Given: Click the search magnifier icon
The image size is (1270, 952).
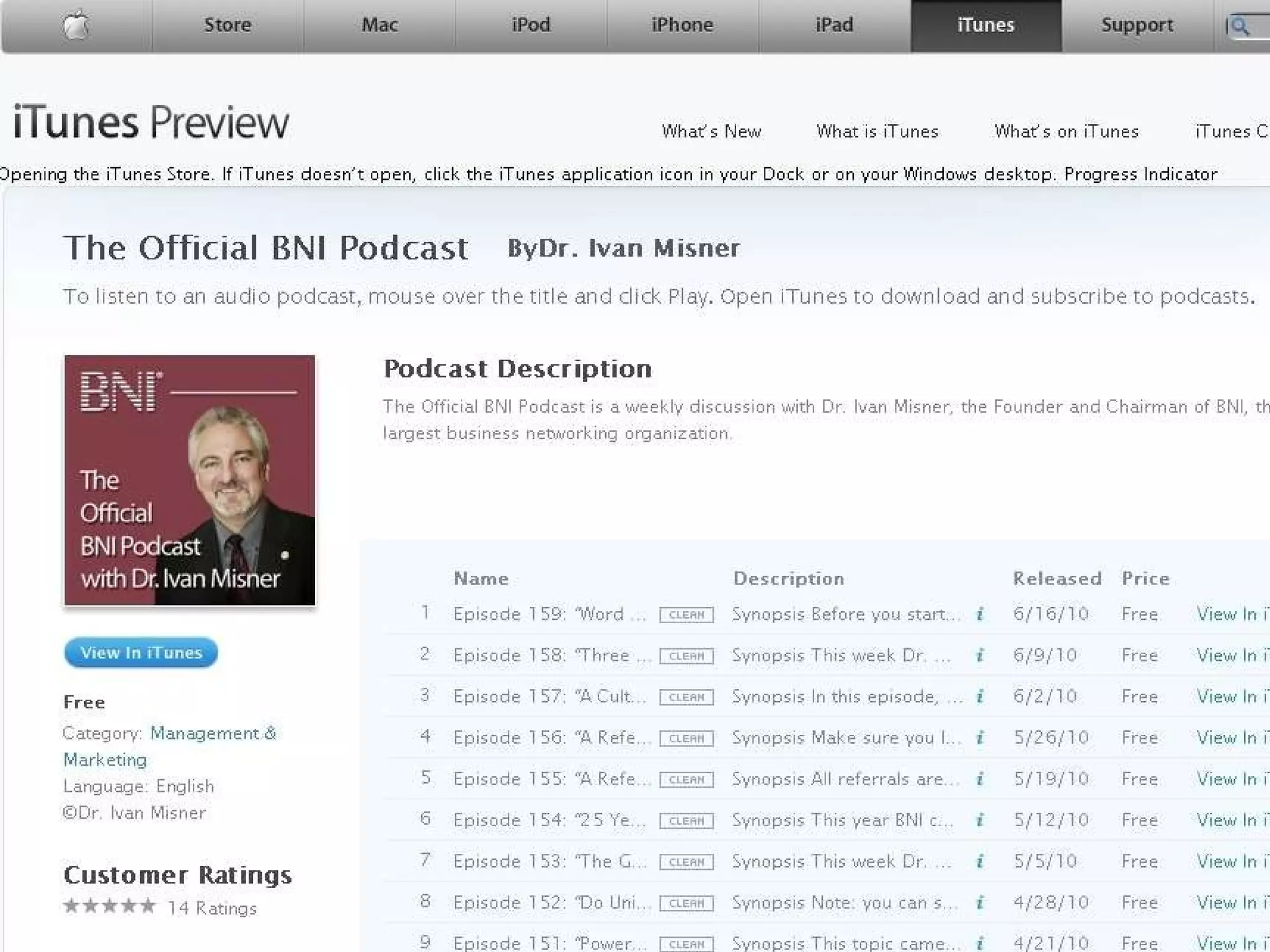Looking at the screenshot, I should pos(1239,26).
